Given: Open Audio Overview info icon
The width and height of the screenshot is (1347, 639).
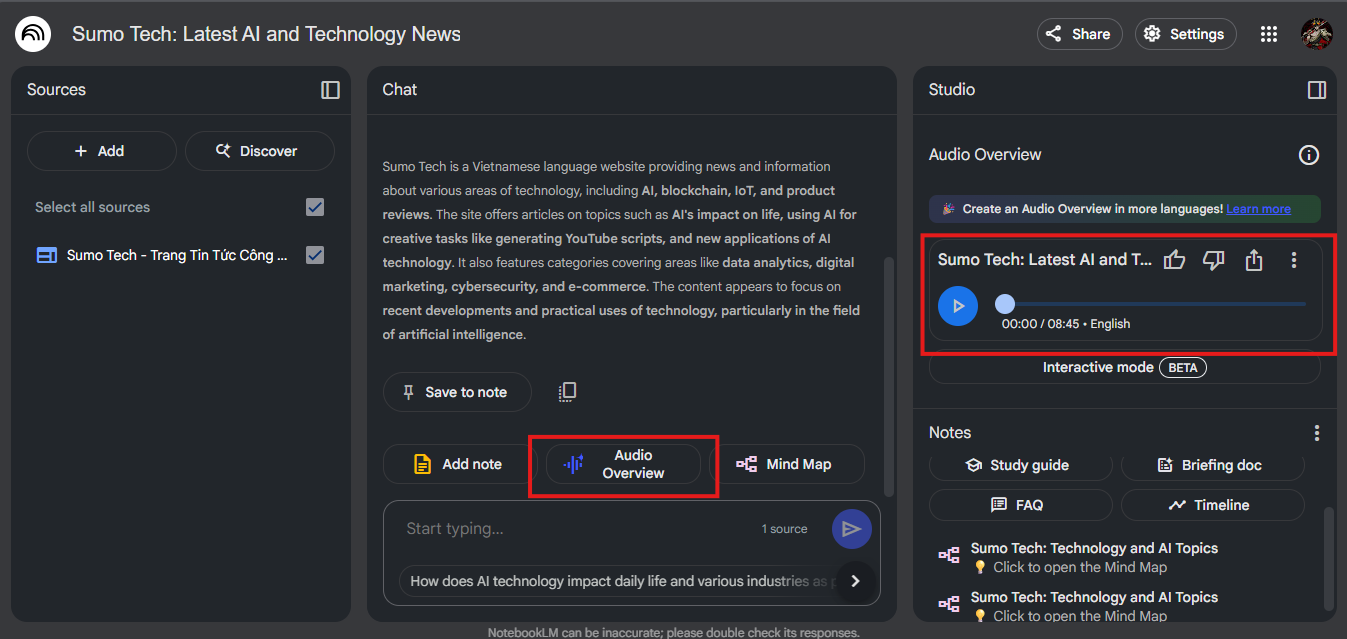Looking at the screenshot, I should tap(1309, 155).
